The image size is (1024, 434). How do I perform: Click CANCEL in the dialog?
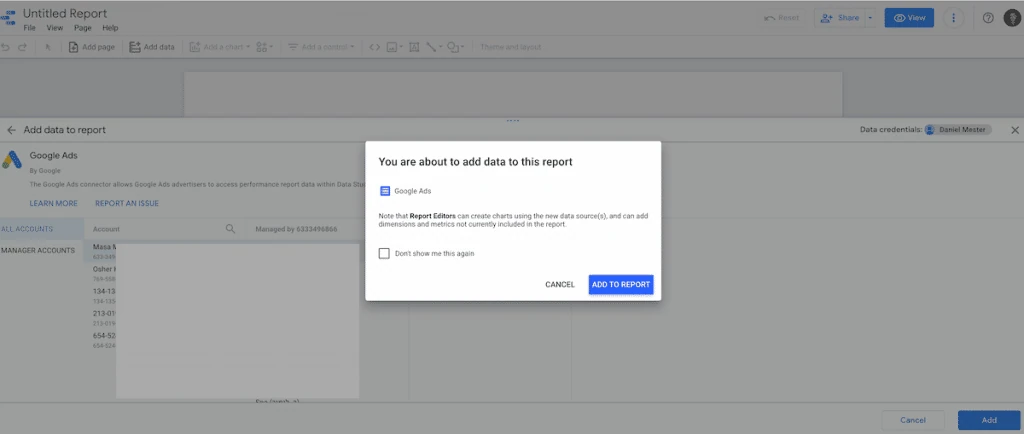pyautogui.click(x=560, y=285)
